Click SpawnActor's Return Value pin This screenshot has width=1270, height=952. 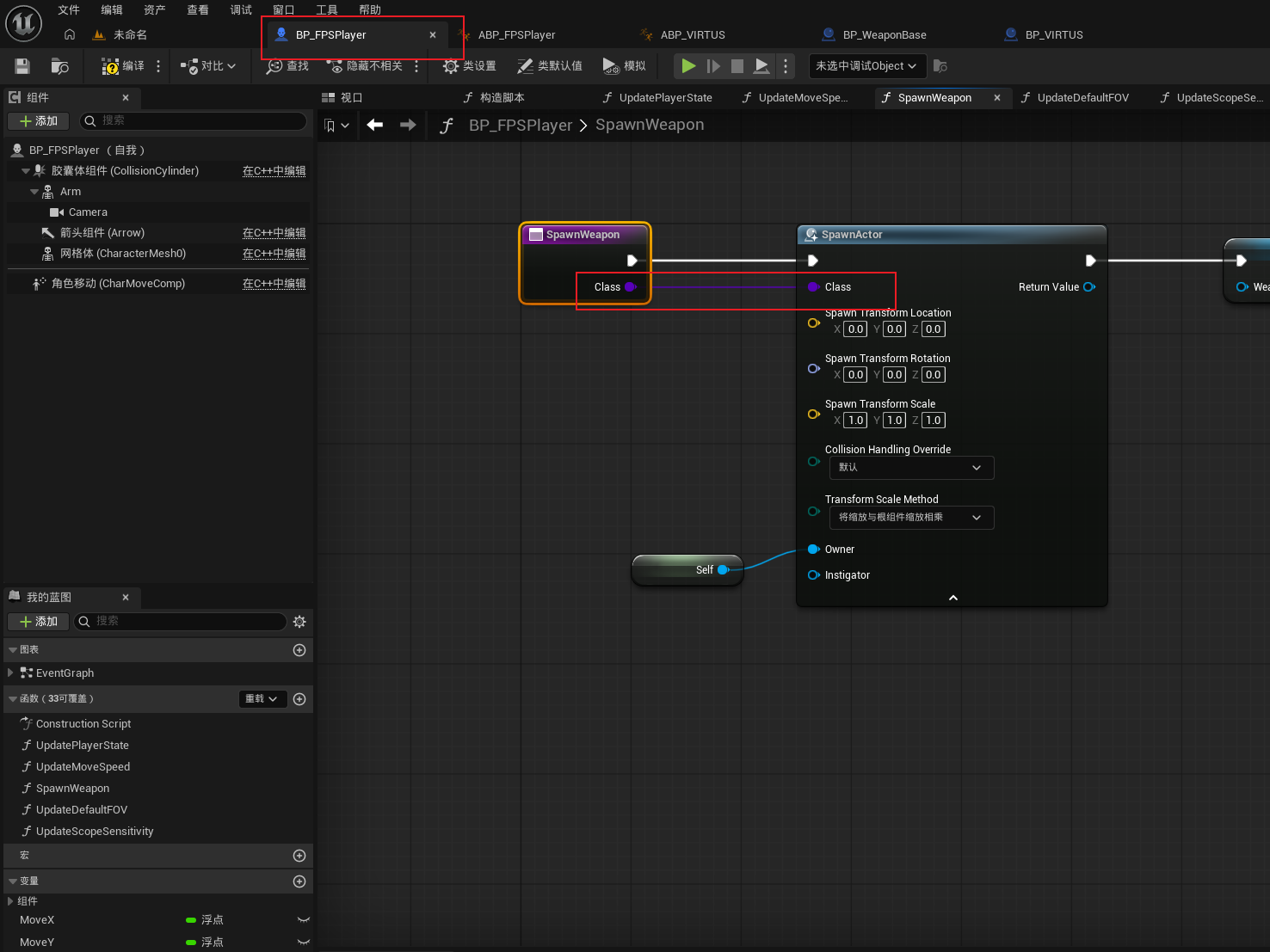[1089, 287]
